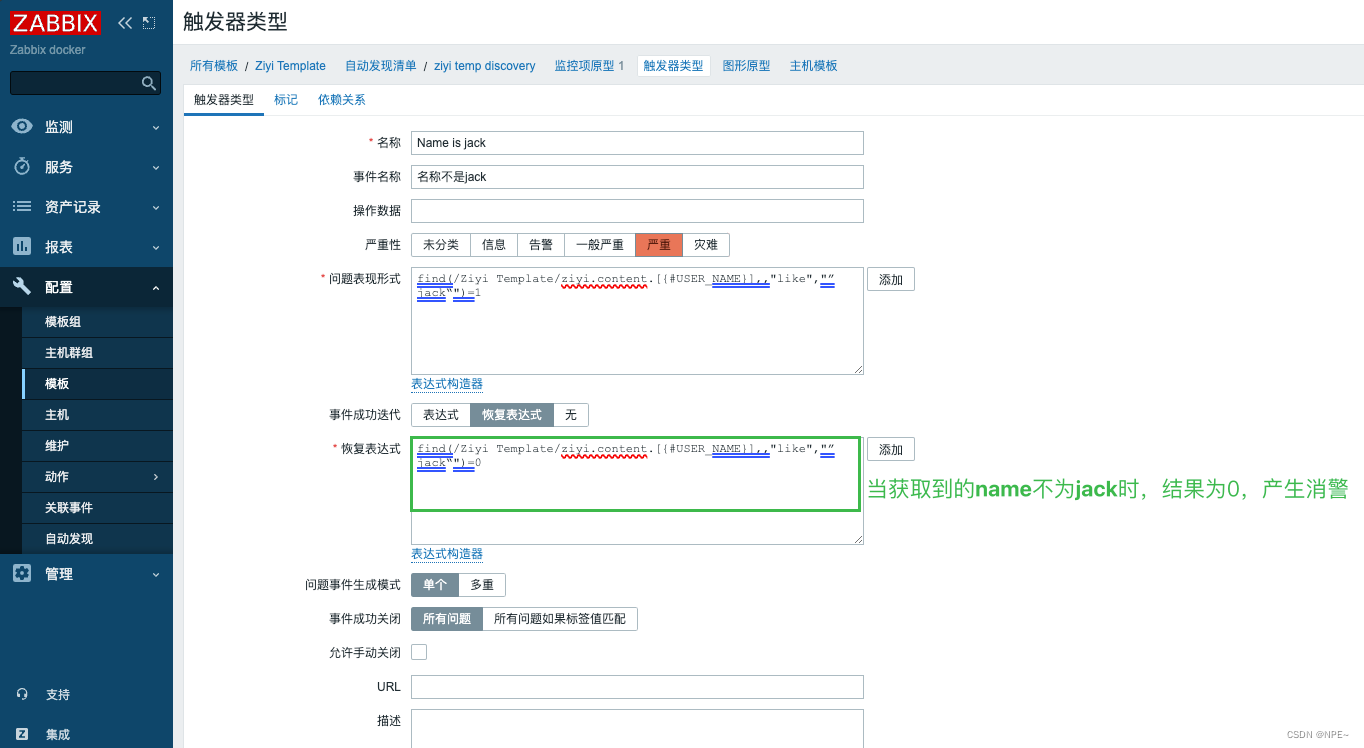Click the headset icon for 支持
Screen dimensions: 1364x748
tap(22, 694)
